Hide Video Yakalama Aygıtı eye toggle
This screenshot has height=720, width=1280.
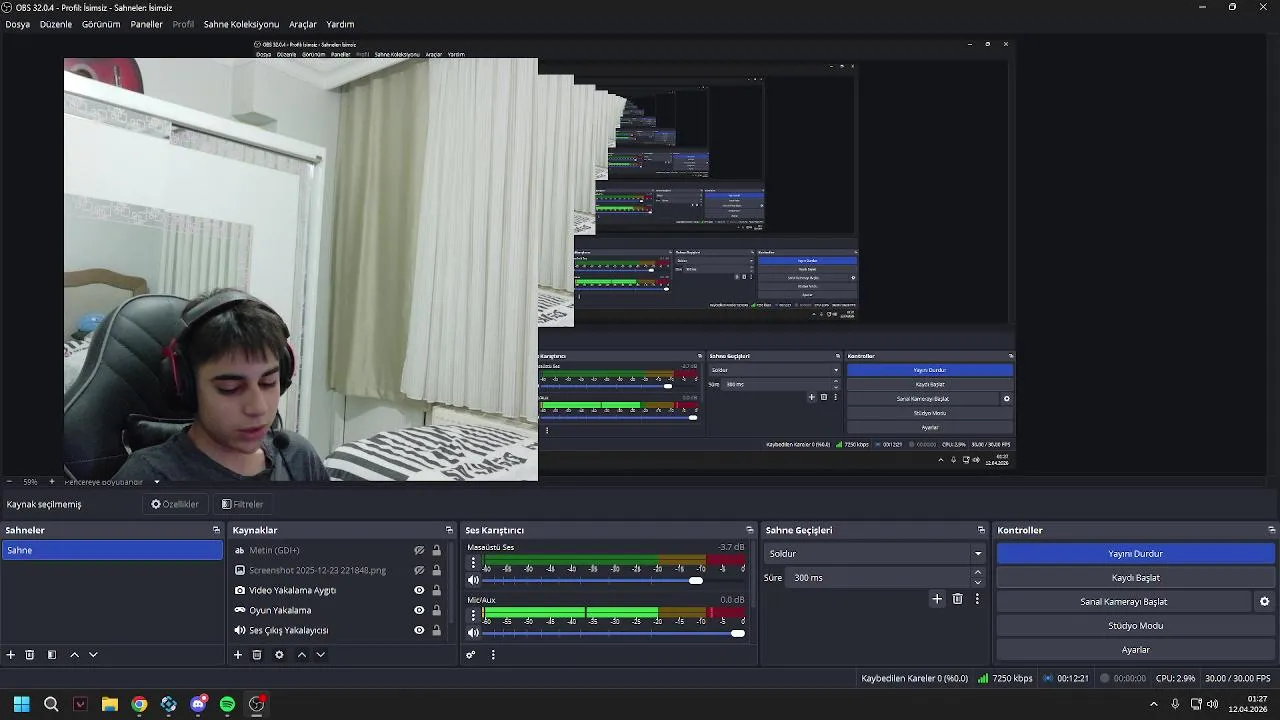[x=420, y=590]
